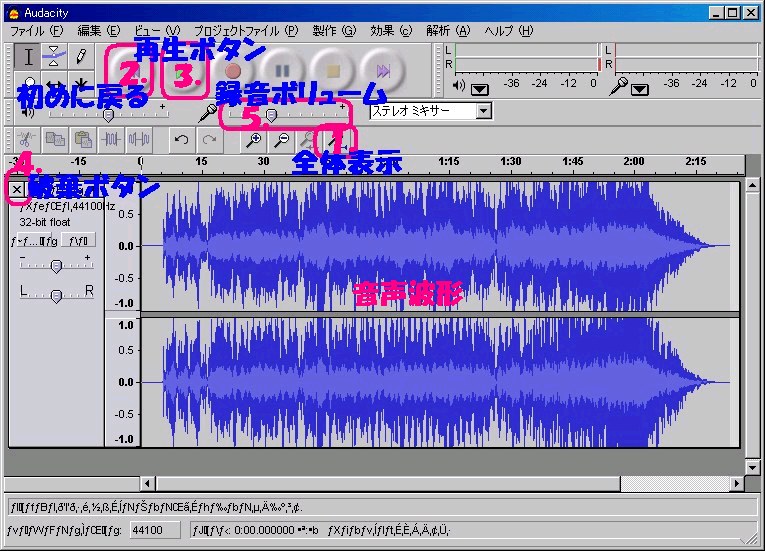Click the horizontal scrollbar thumb
This screenshot has height=551, width=765.
(x=388, y=484)
